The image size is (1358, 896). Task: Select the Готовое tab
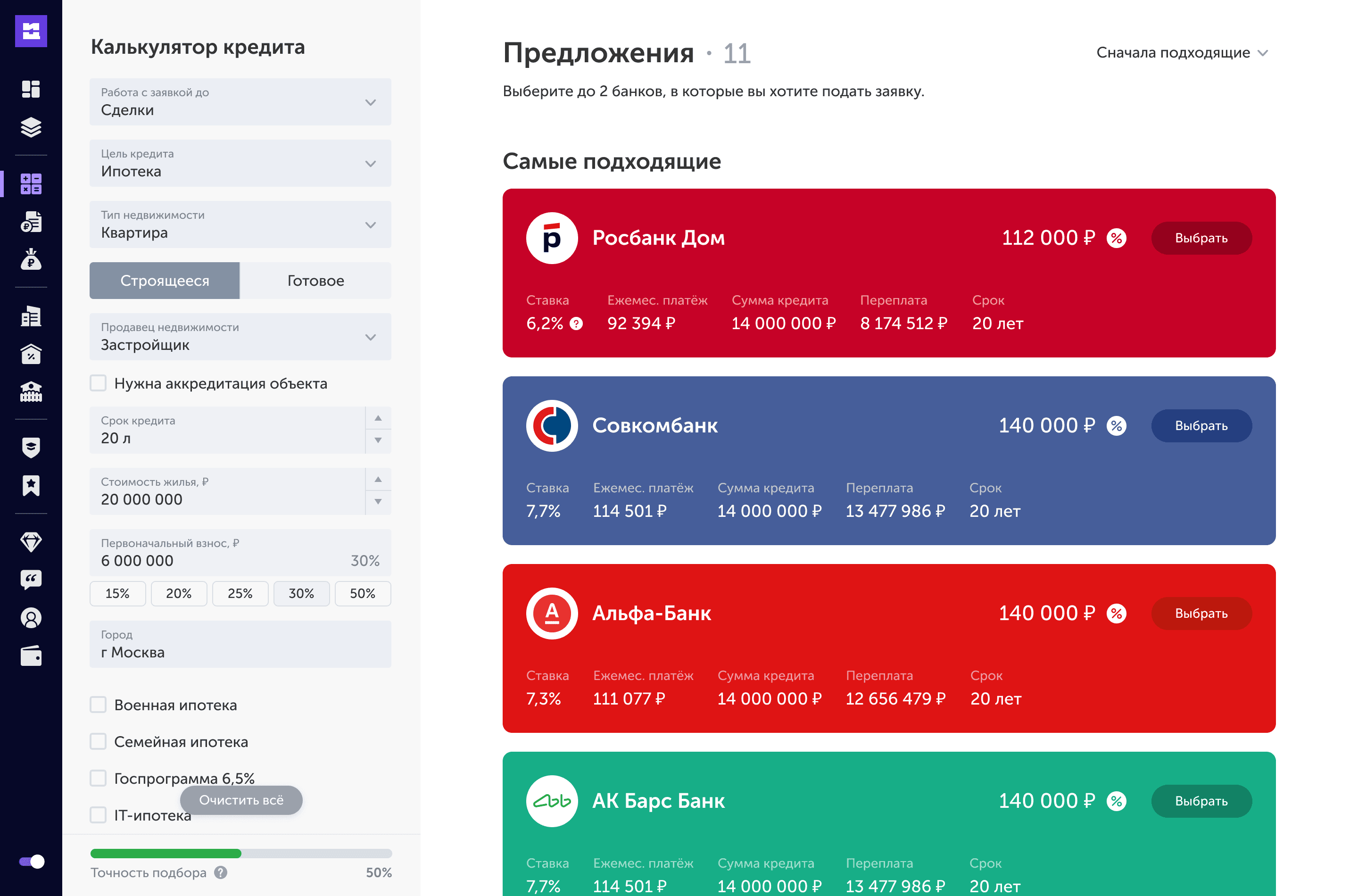pyautogui.click(x=315, y=281)
